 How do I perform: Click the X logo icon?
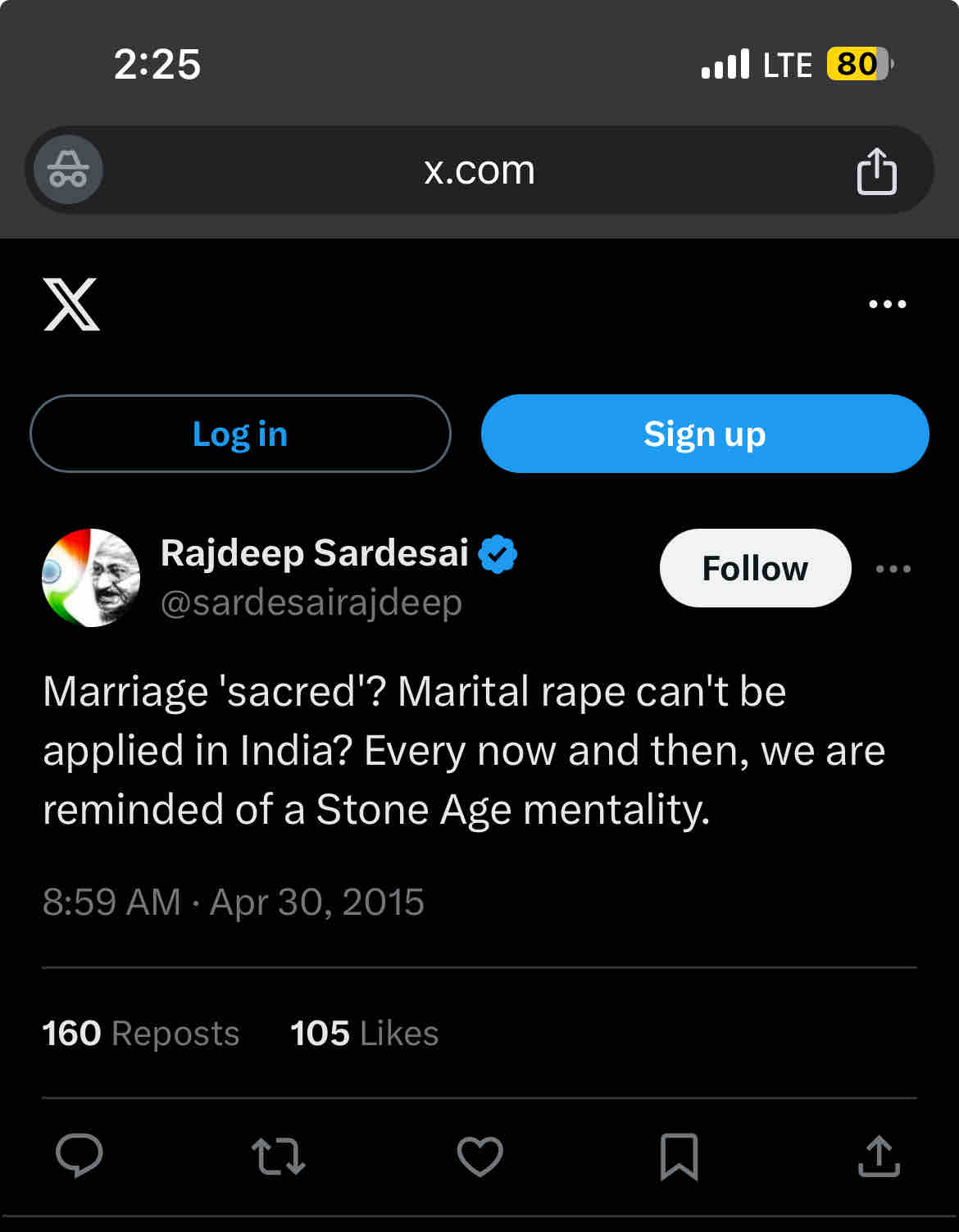click(71, 304)
